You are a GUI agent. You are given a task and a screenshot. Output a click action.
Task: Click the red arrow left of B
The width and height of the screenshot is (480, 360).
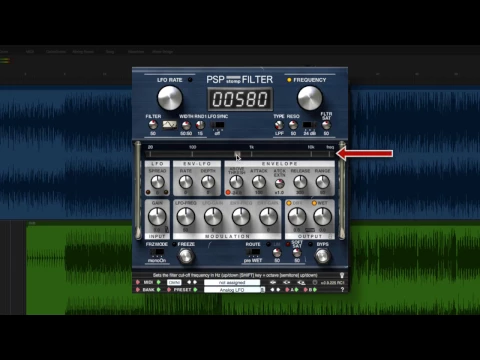click(x=305, y=290)
